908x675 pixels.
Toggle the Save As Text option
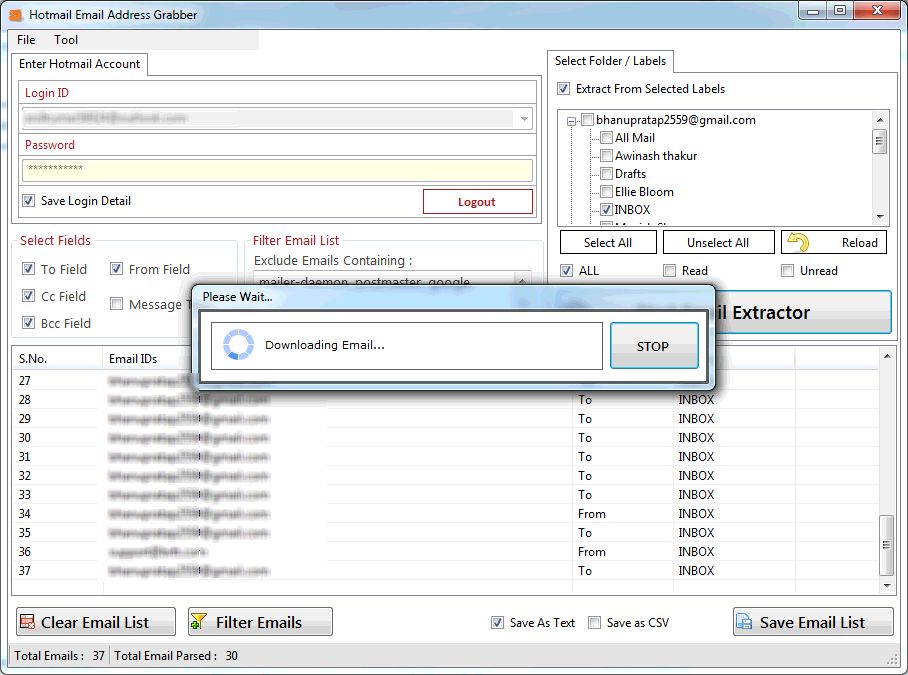[x=497, y=623]
